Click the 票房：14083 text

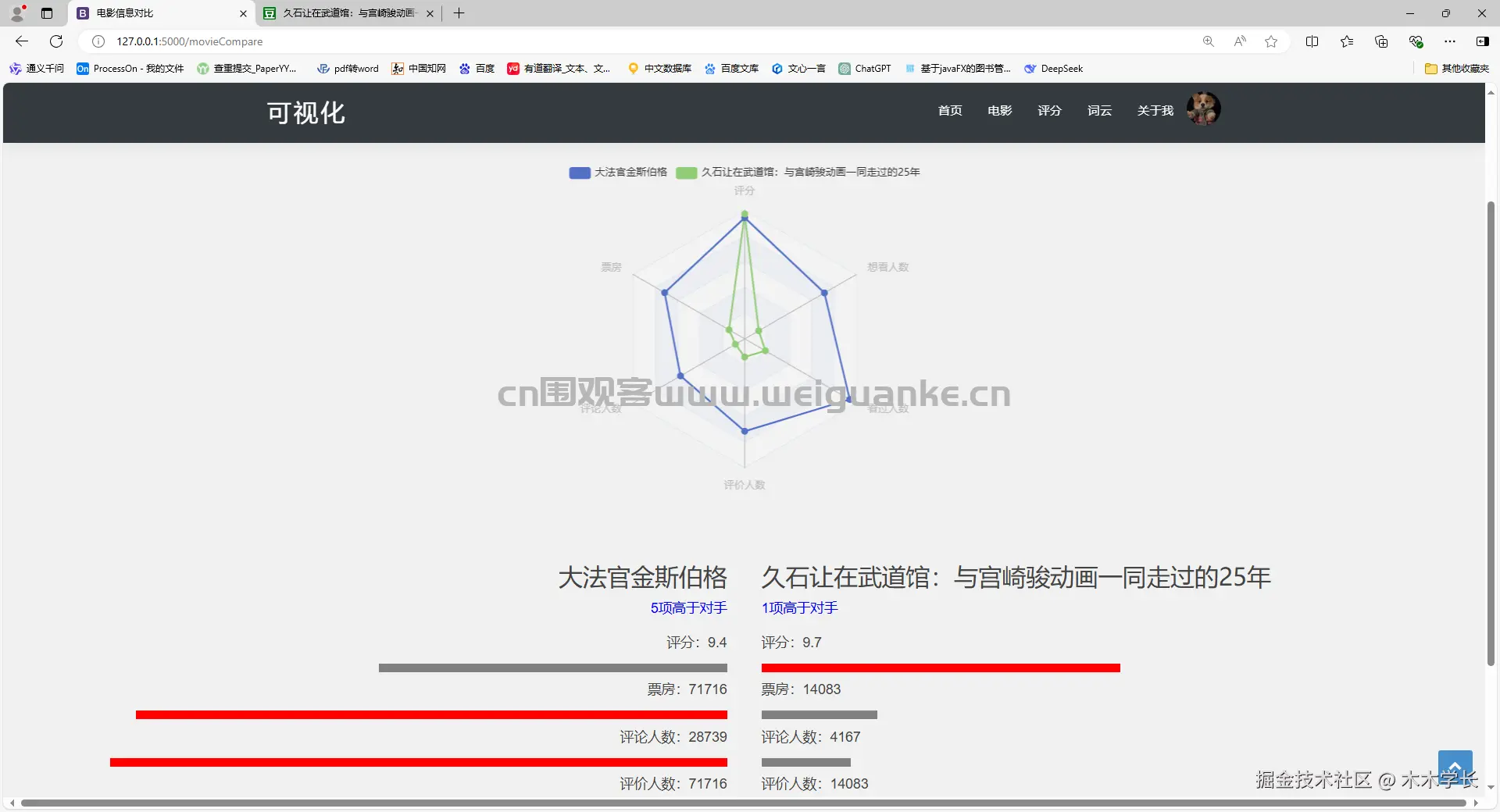pos(802,689)
